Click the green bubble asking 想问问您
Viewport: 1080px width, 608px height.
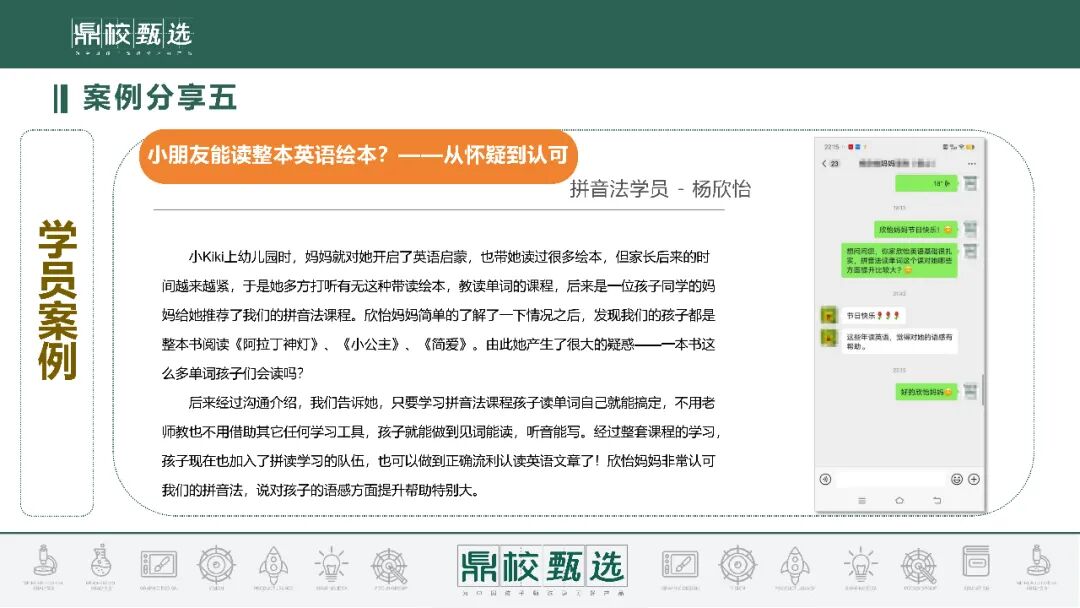(899, 260)
